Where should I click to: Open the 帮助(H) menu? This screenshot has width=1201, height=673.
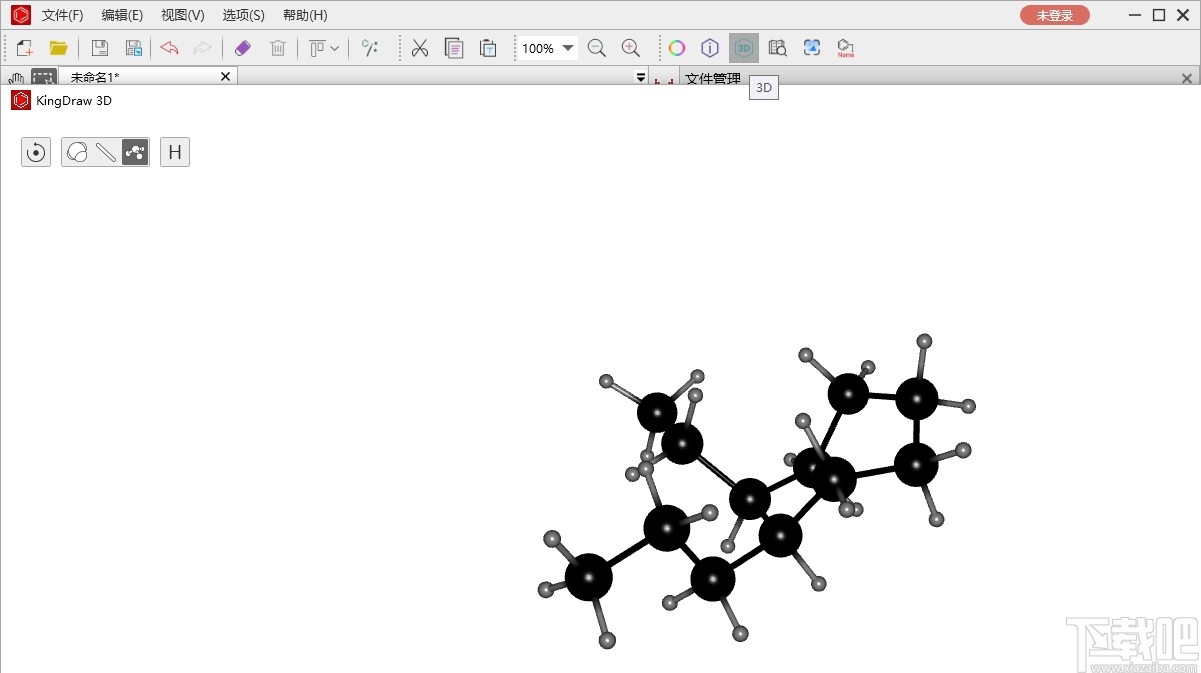(305, 15)
